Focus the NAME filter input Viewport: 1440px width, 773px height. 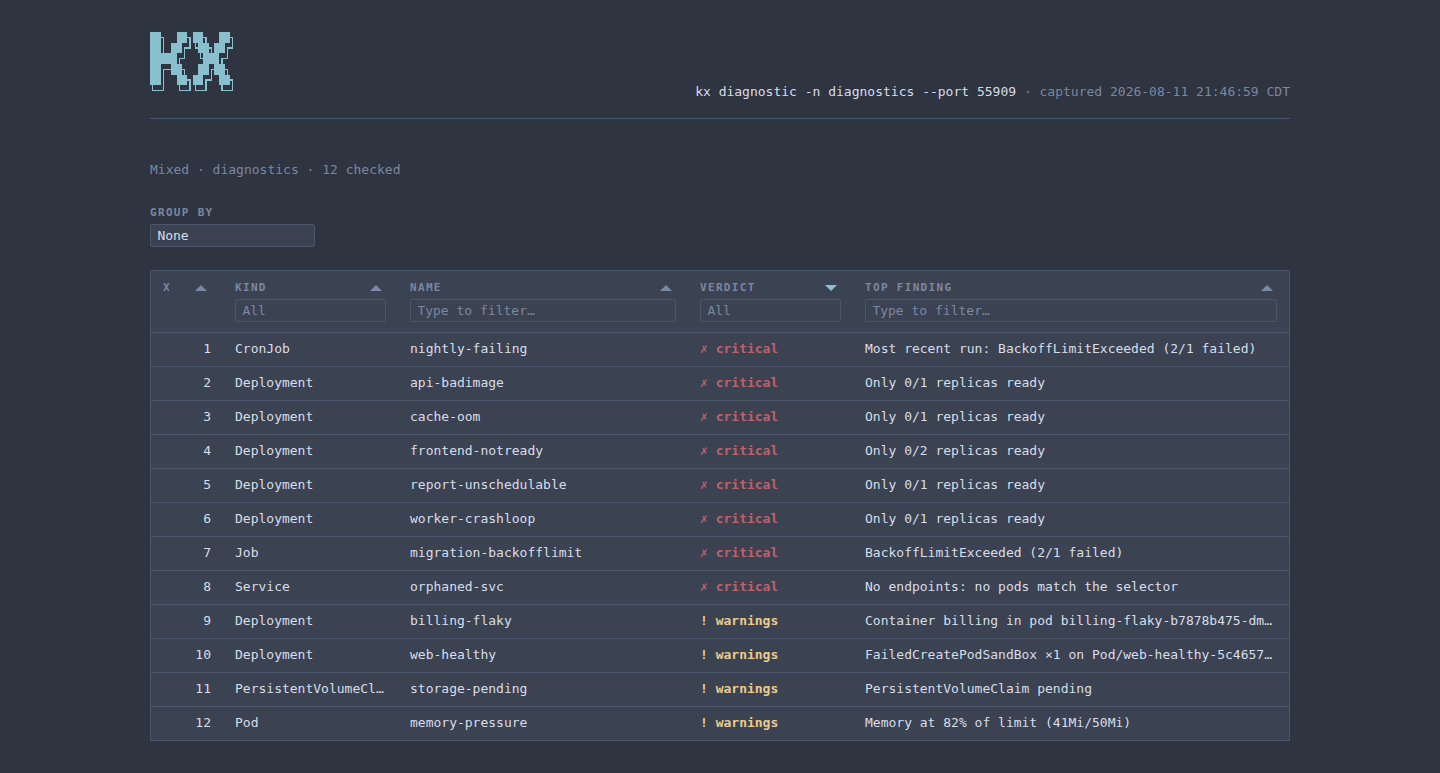click(543, 311)
